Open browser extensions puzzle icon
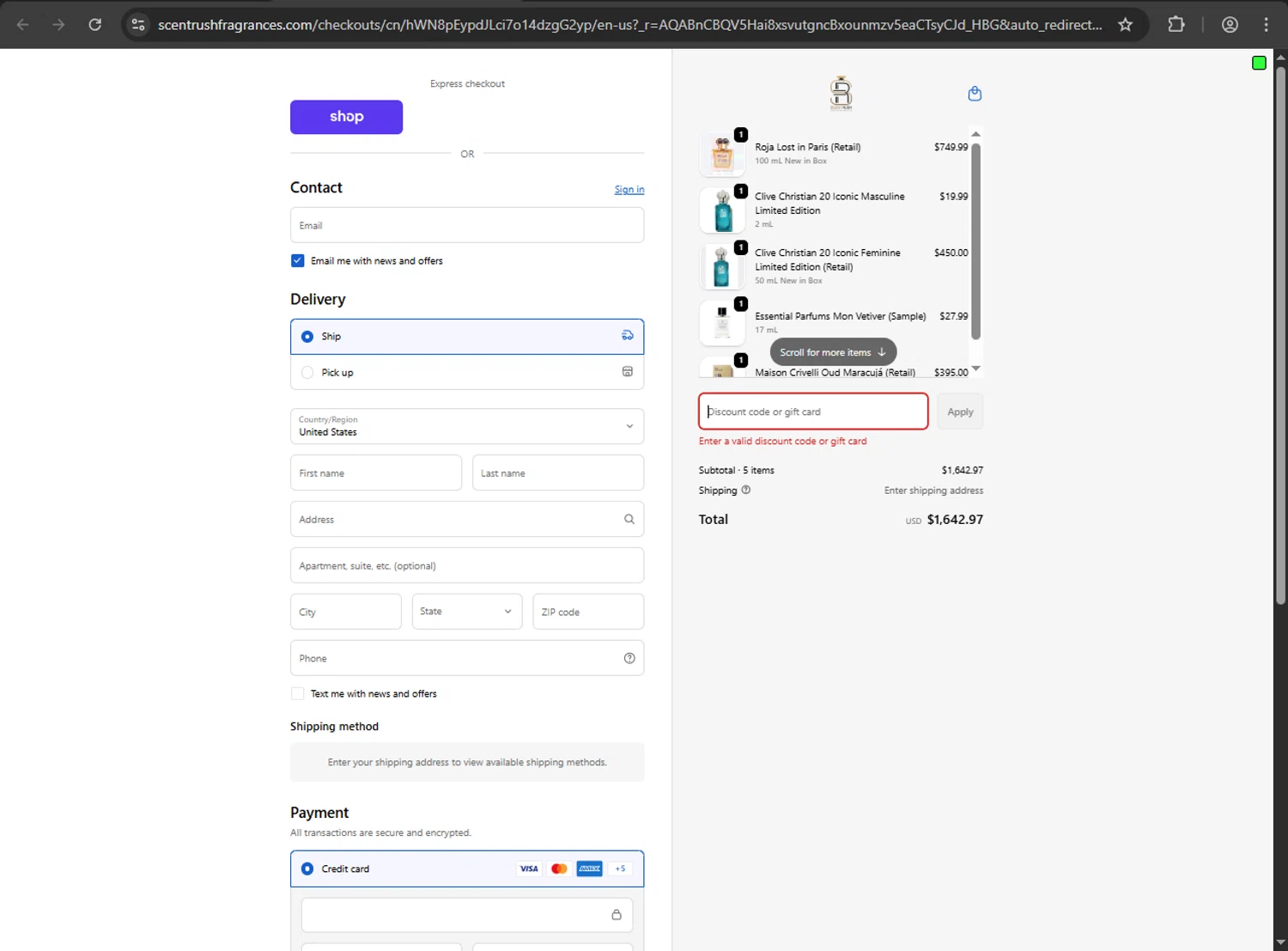Viewport: 1288px width, 951px height. (x=1176, y=25)
